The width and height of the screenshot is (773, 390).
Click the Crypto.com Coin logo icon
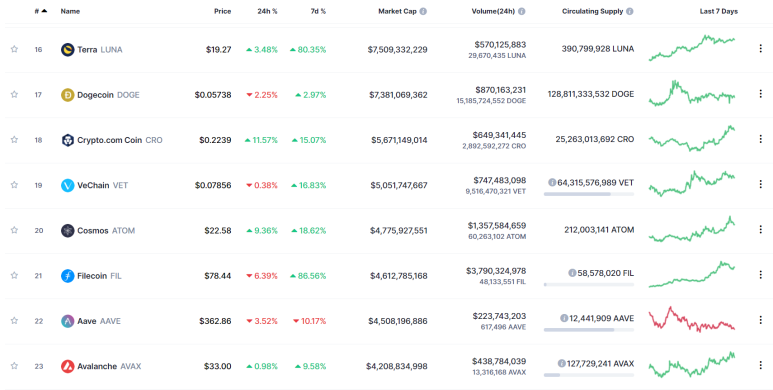click(x=68, y=140)
